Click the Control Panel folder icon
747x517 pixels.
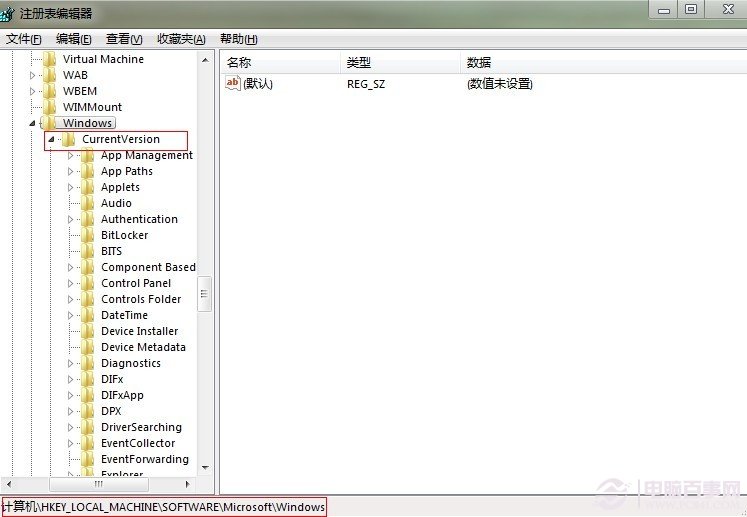pyautogui.click(x=88, y=283)
